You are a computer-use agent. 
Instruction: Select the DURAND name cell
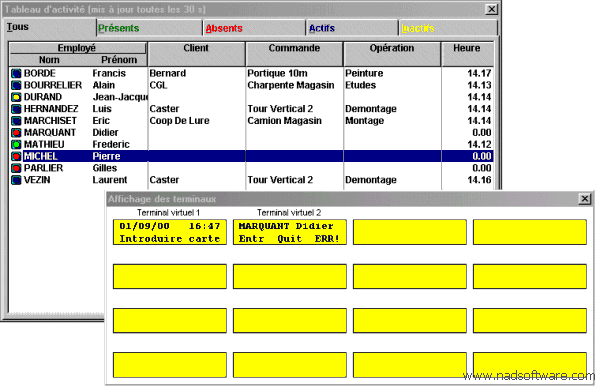tap(42, 97)
